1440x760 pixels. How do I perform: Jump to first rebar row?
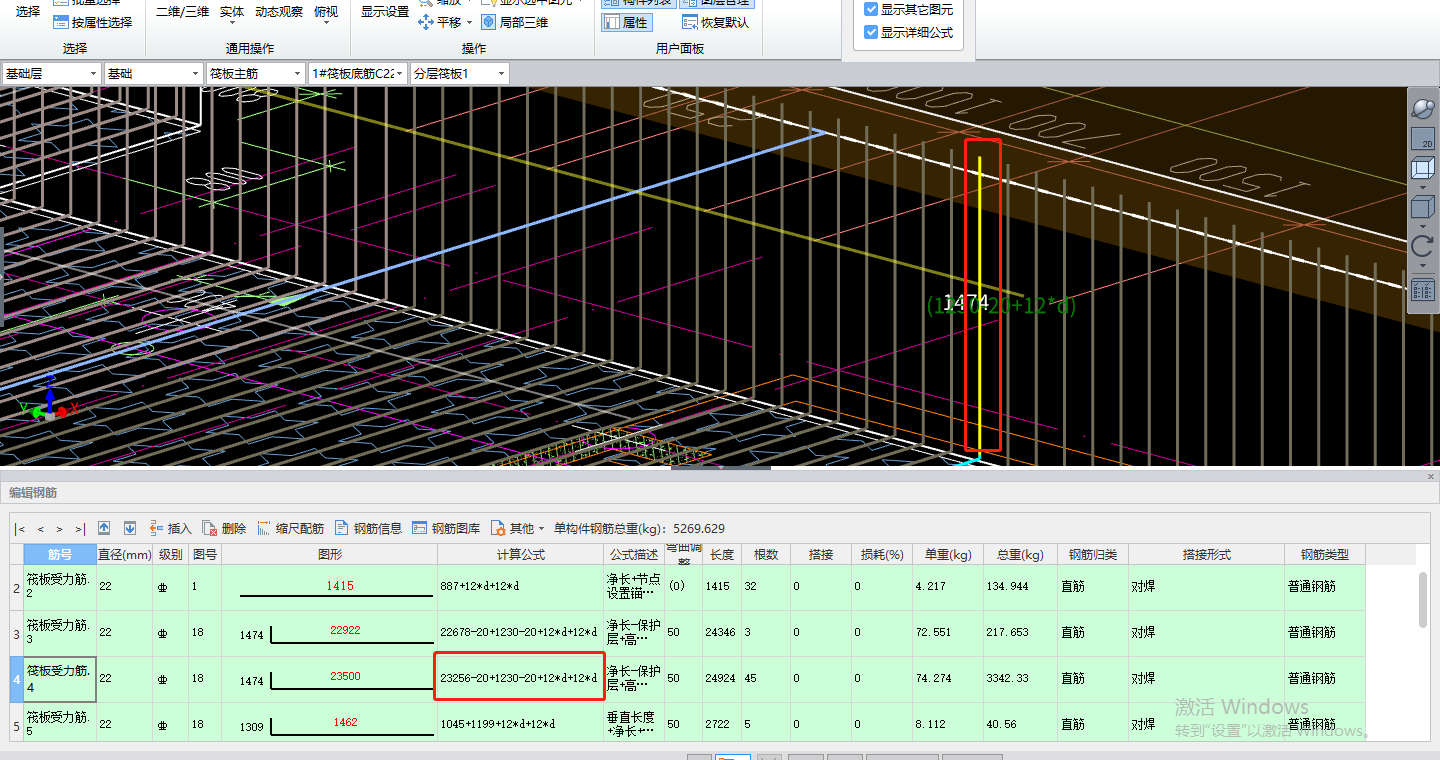point(20,529)
